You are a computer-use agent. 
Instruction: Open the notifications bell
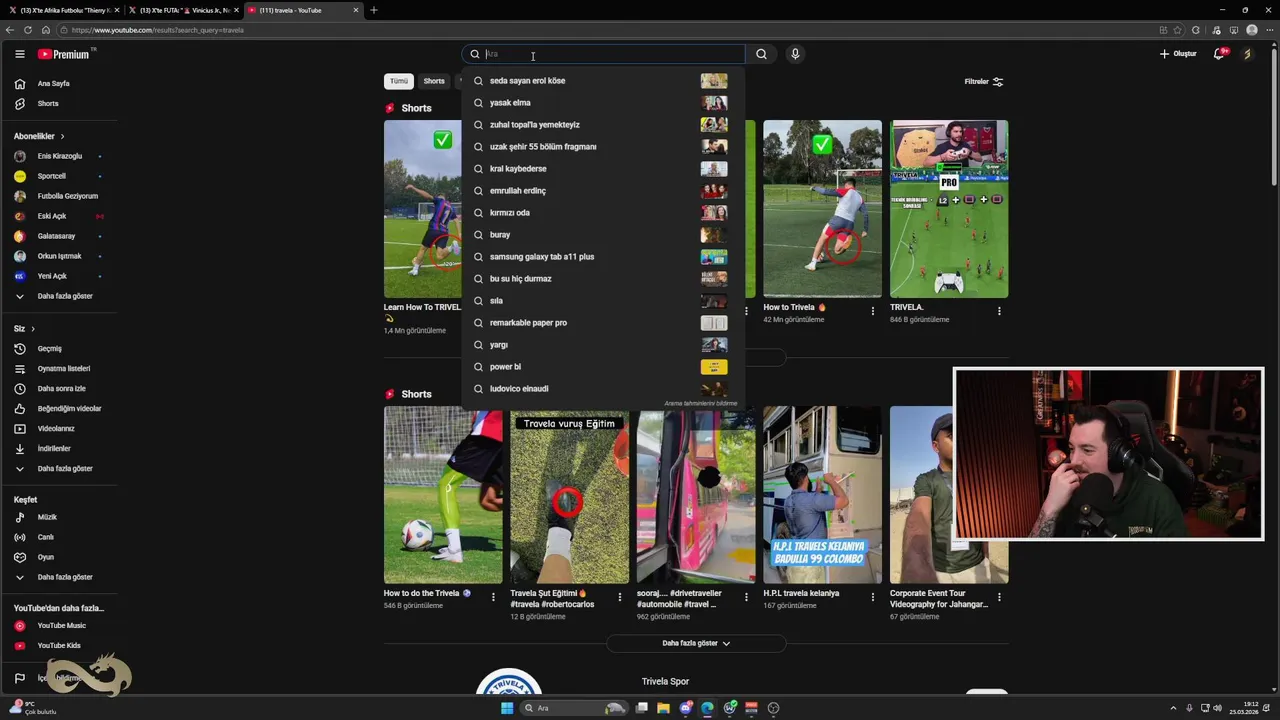pyautogui.click(x=1219, y=54)
